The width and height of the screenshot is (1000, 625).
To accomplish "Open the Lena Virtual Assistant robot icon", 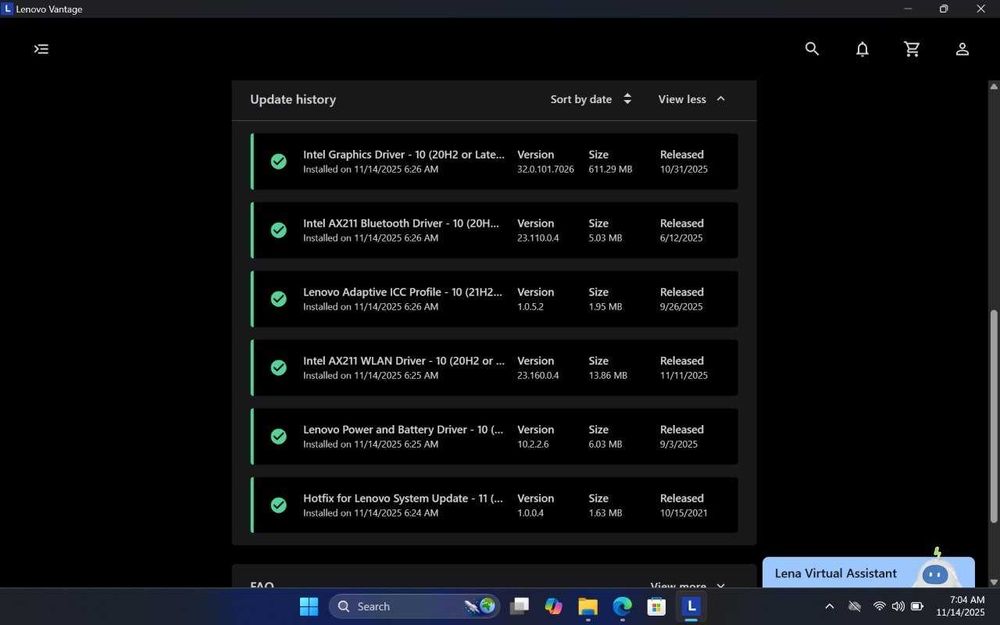I will tap(935, 571).
